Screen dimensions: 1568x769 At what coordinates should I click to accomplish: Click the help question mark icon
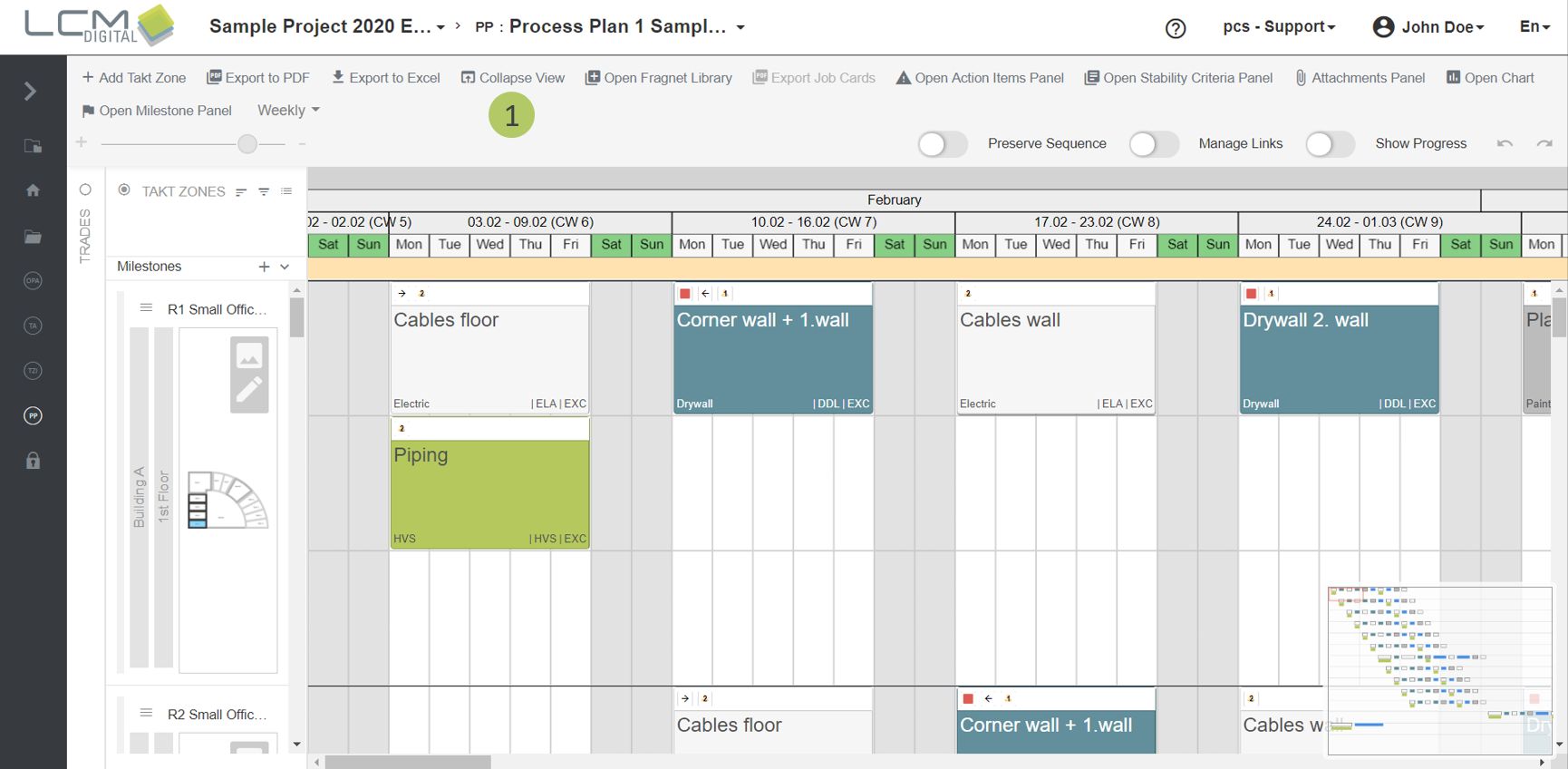[1176, 28]
